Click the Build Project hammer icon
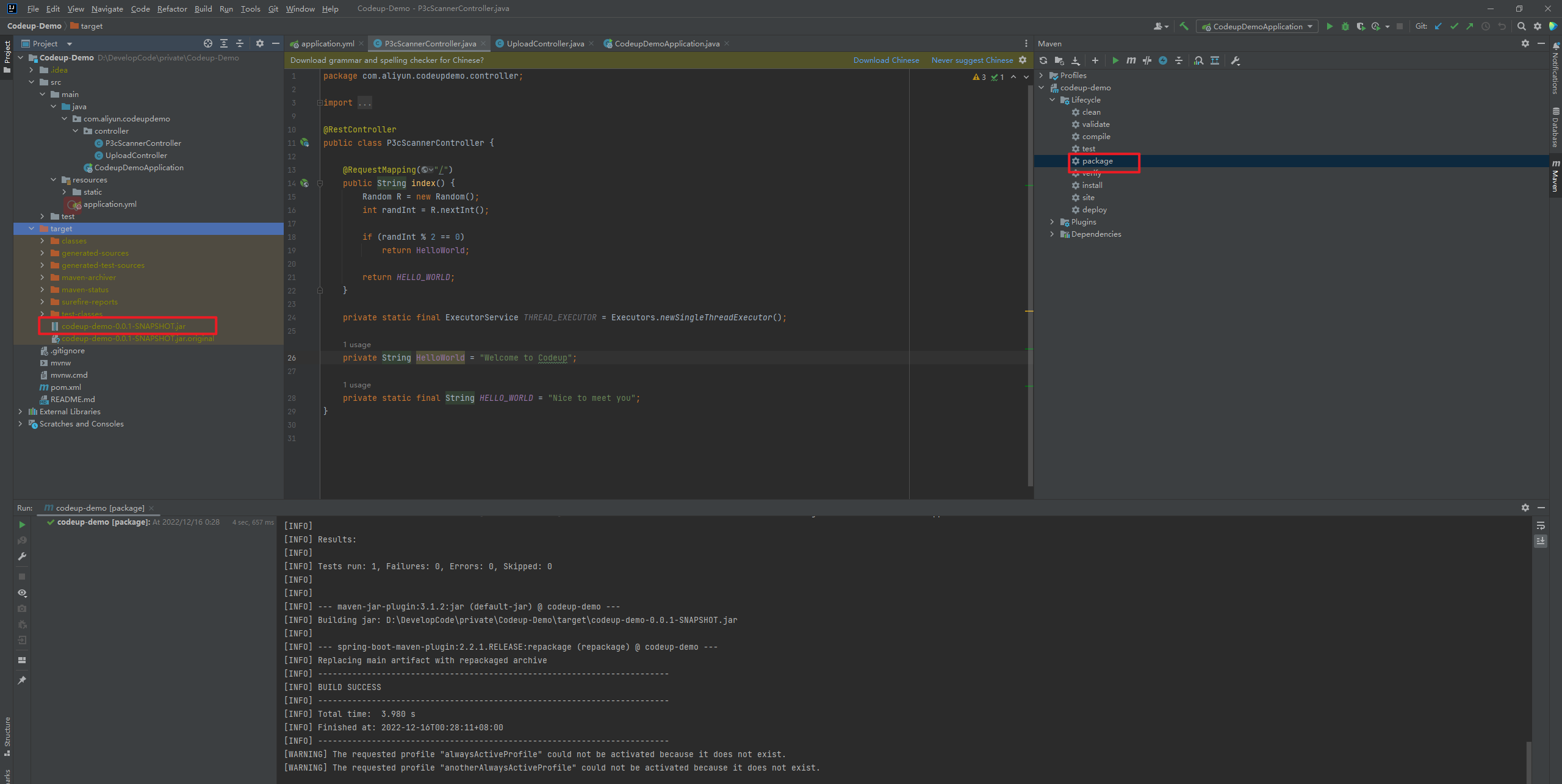This screenshot has height=784, width=1562. pos(1184,26)
